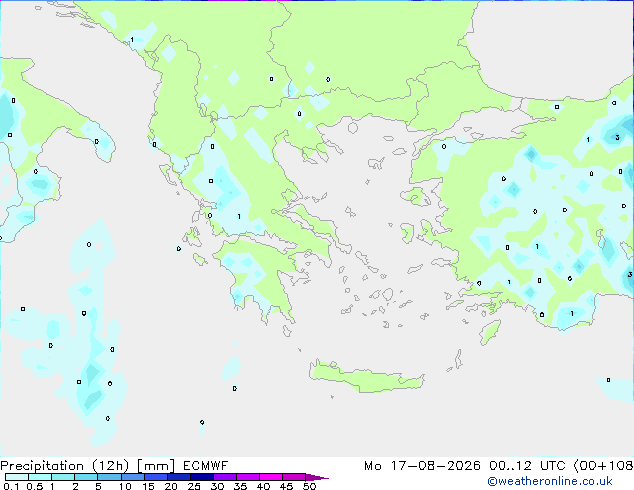This screenshot has width=634, height=490.
Task: Click the '15' legend tick label
Action: click(x=148, y=486)
